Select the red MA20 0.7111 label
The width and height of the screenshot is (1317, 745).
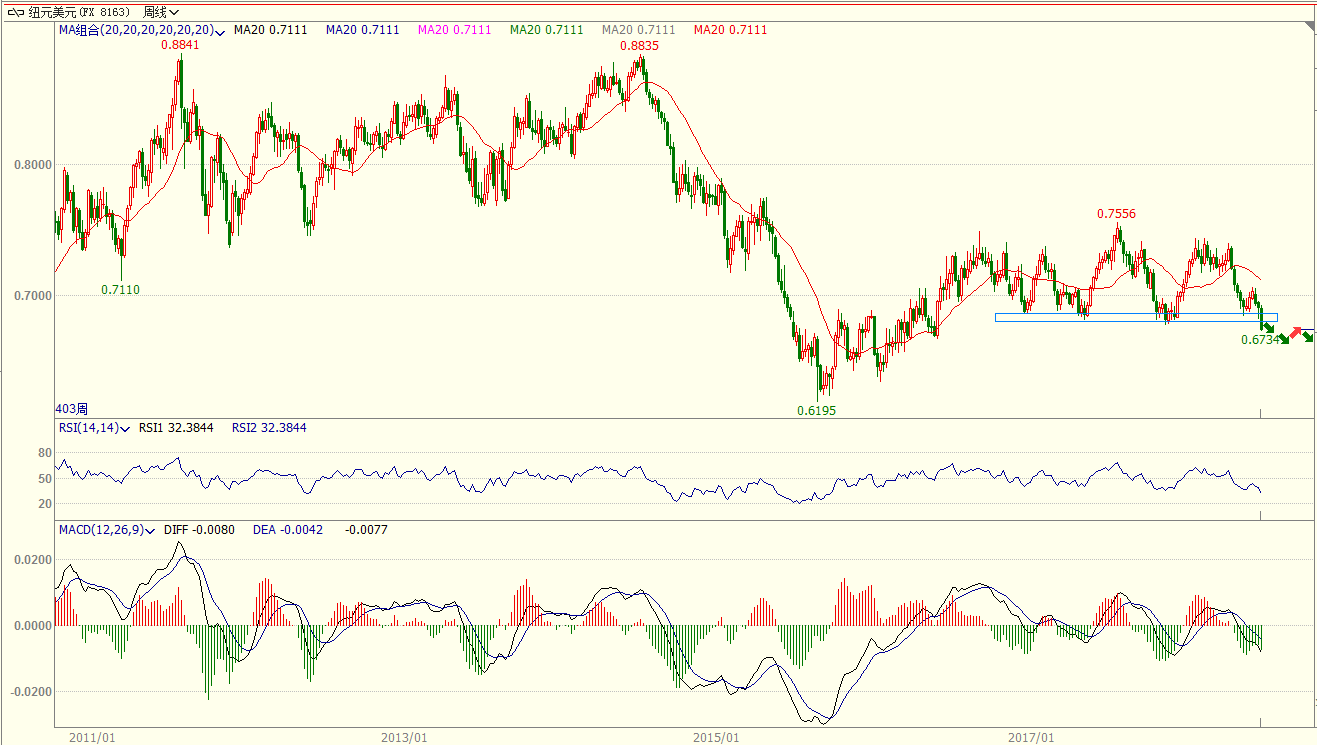pyautogui.click(x=730, y=30)
